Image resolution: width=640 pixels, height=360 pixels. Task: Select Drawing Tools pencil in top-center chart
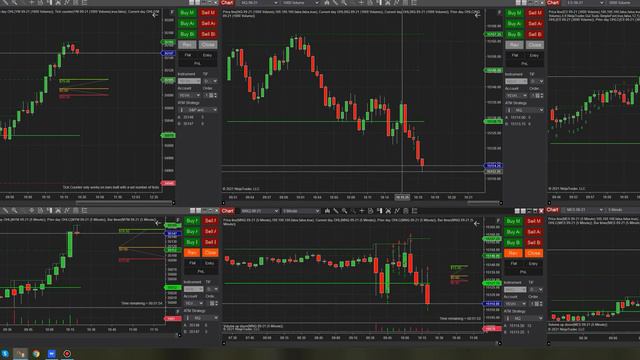[336, 2]
